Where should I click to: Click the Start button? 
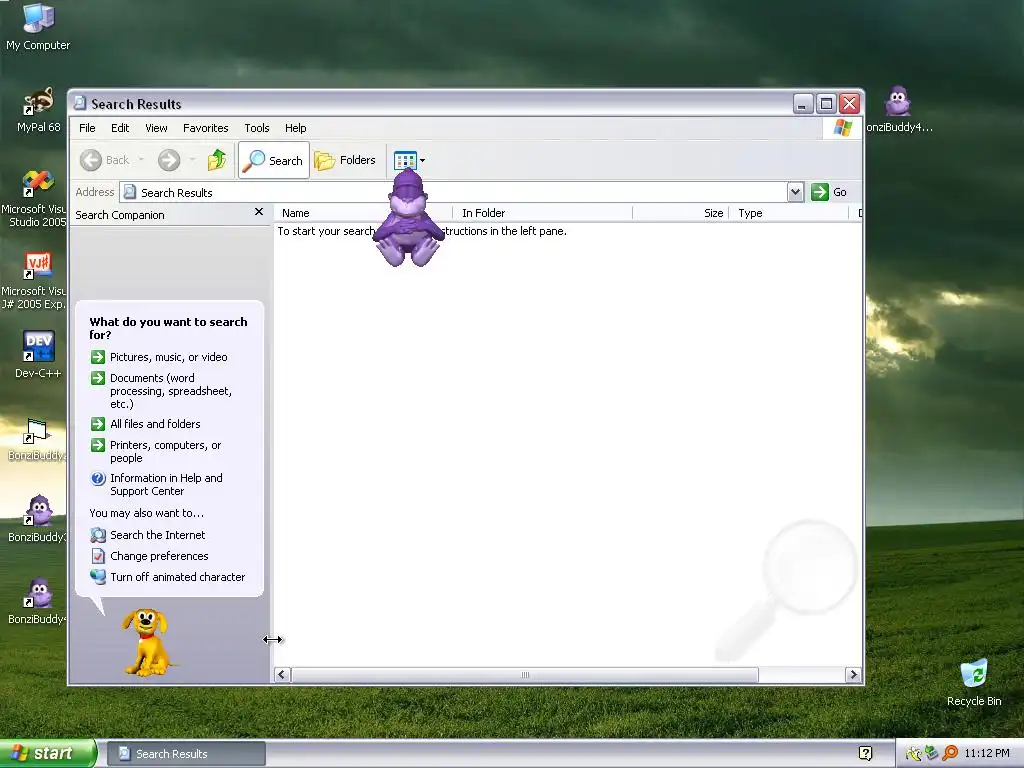[x=47, y=753]
